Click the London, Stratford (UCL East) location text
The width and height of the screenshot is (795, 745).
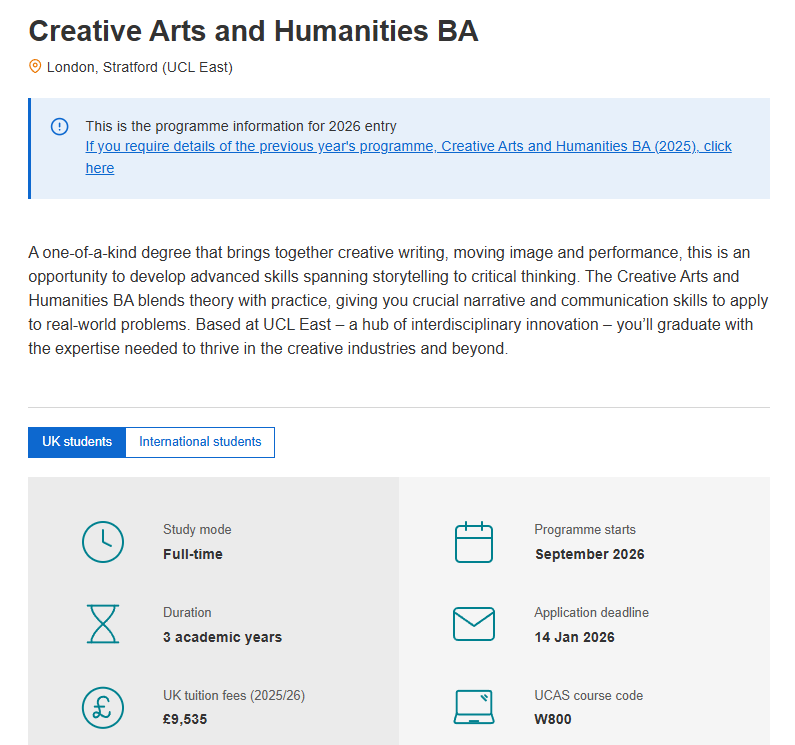139,68
